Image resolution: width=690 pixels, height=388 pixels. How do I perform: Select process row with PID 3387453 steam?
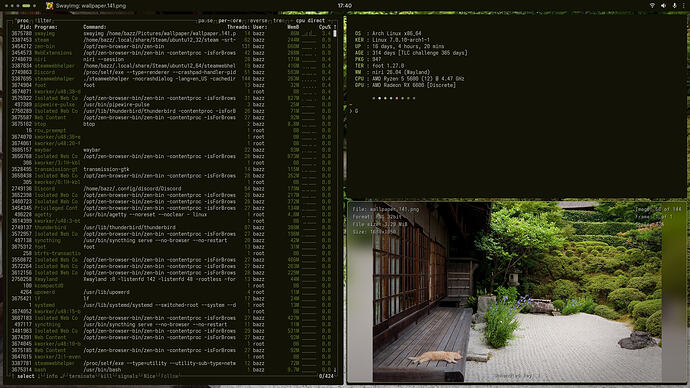pos(171,40)
